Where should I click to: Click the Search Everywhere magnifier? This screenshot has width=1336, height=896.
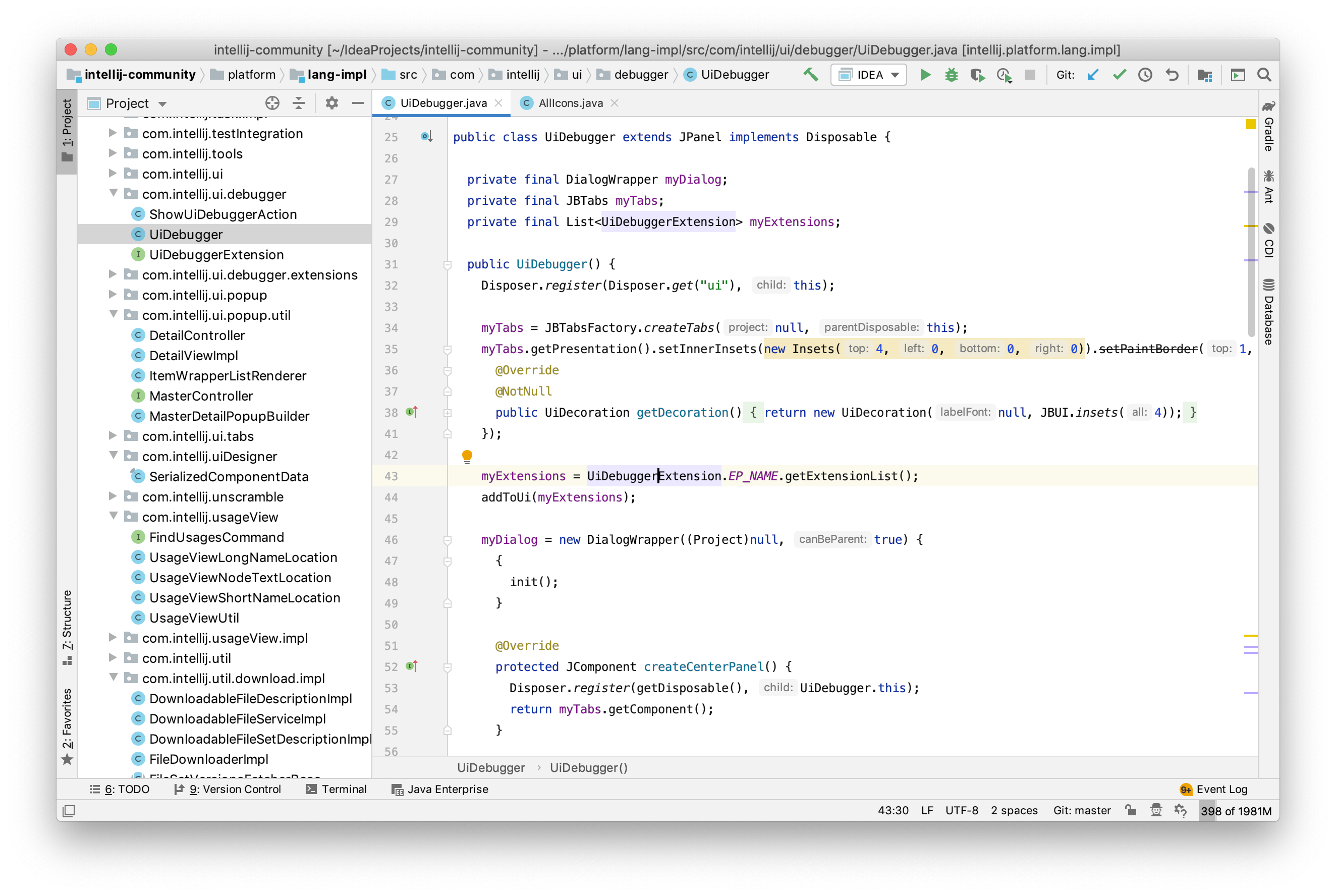tap(1264, 75)
